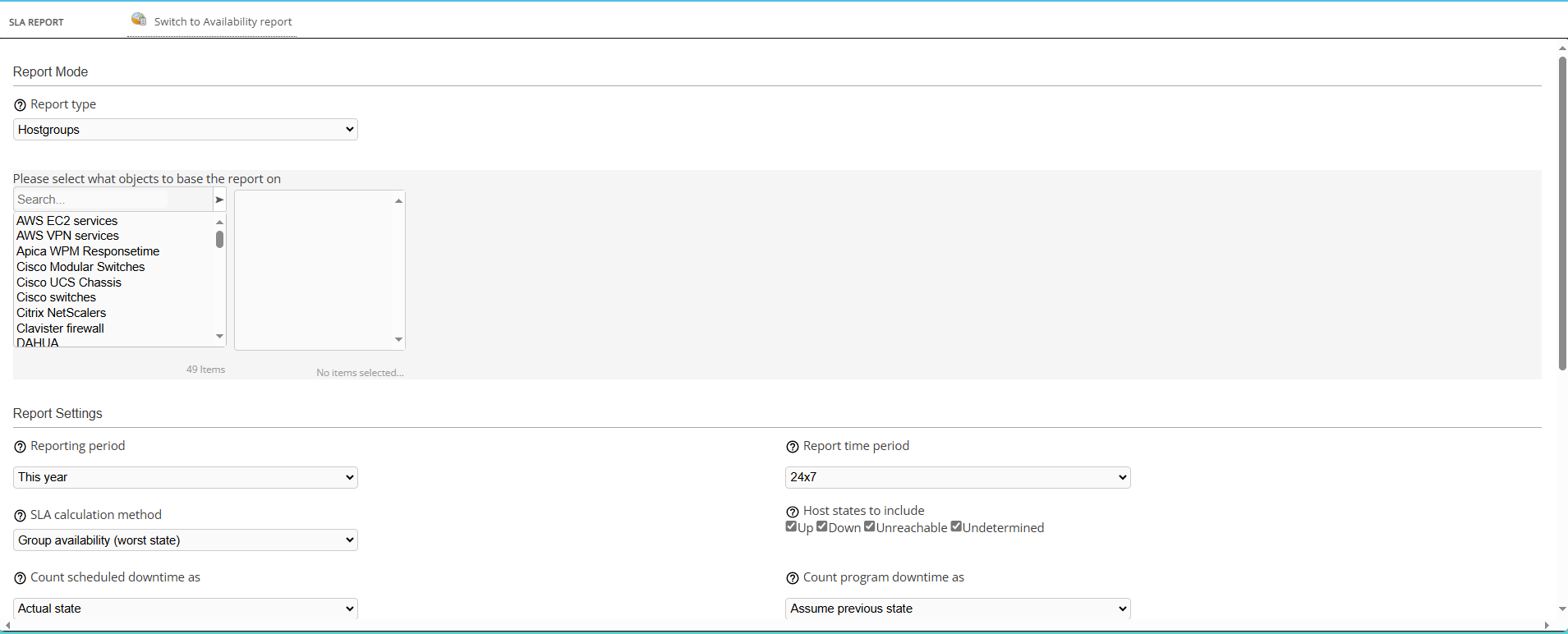Click the Switch to Availability report icon
1568x634 pixels.
(139, 19)
